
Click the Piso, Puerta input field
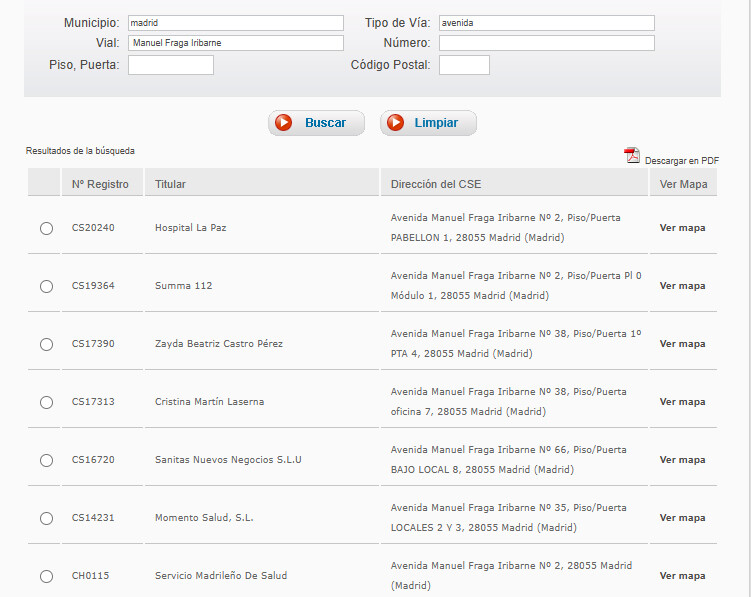tap(171, 65)
